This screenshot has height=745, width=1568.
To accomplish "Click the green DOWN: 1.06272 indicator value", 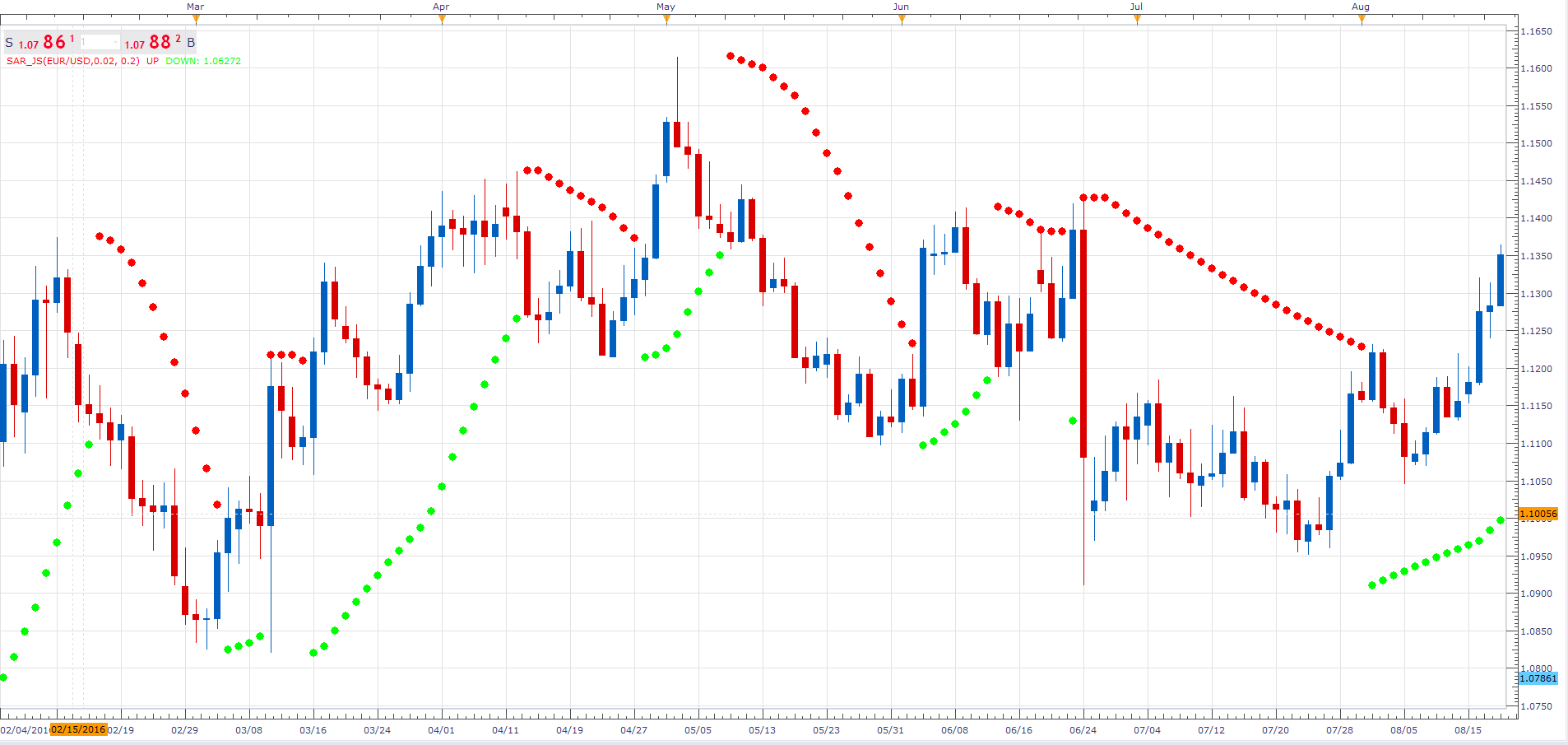I will (x=203, y=61).
